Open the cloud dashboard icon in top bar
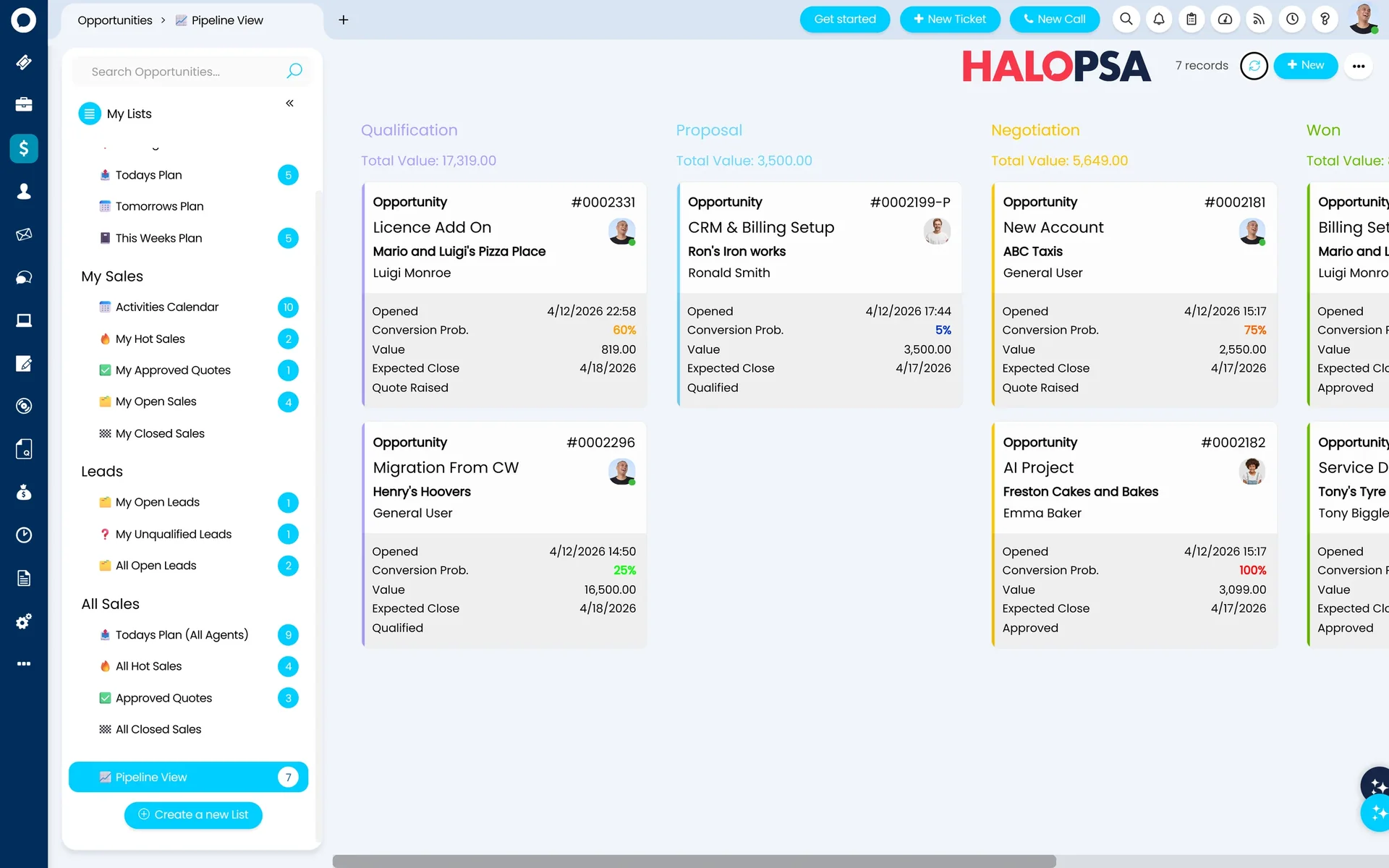The image size is (1389, 868). [1225, 20]
